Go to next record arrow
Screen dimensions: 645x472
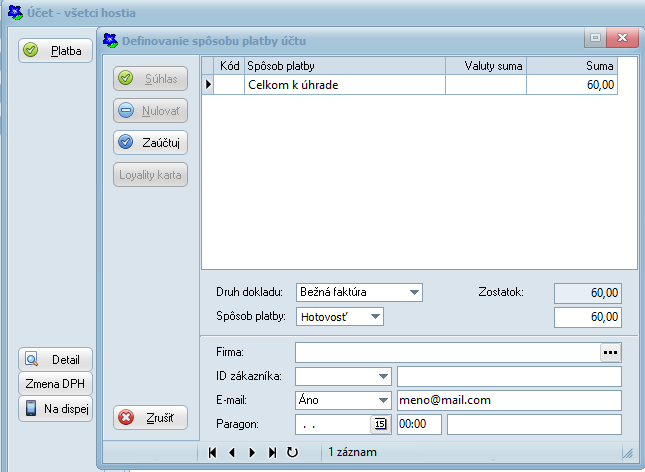click(x=252, y=452)
